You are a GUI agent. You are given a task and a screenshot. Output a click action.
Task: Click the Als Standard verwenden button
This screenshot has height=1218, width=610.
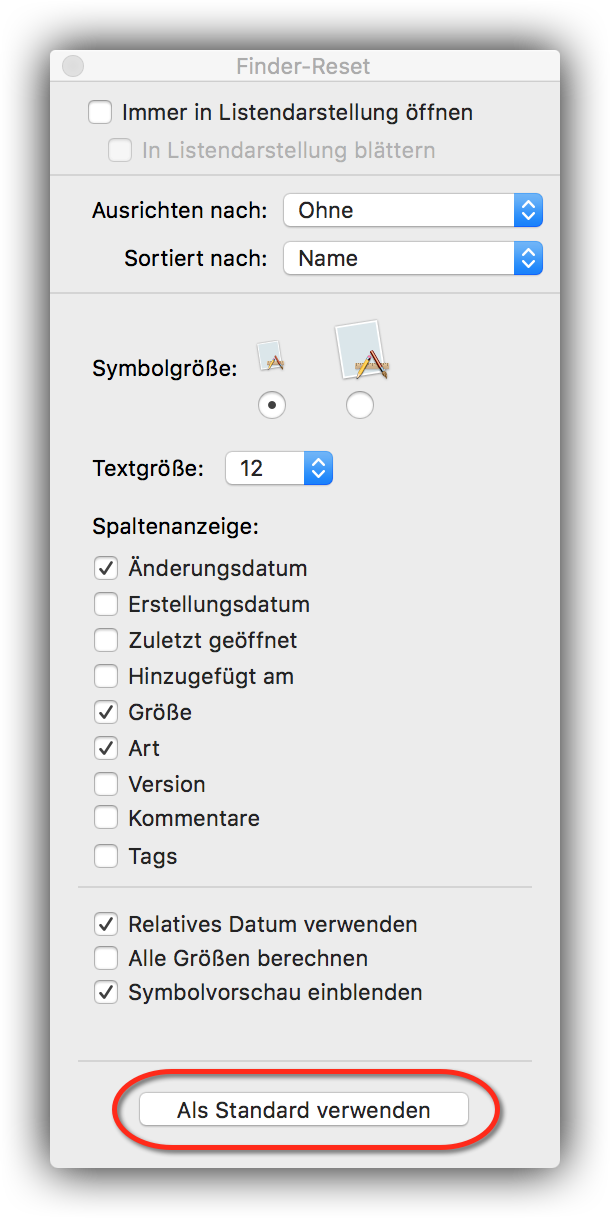tap(304, 1110)
